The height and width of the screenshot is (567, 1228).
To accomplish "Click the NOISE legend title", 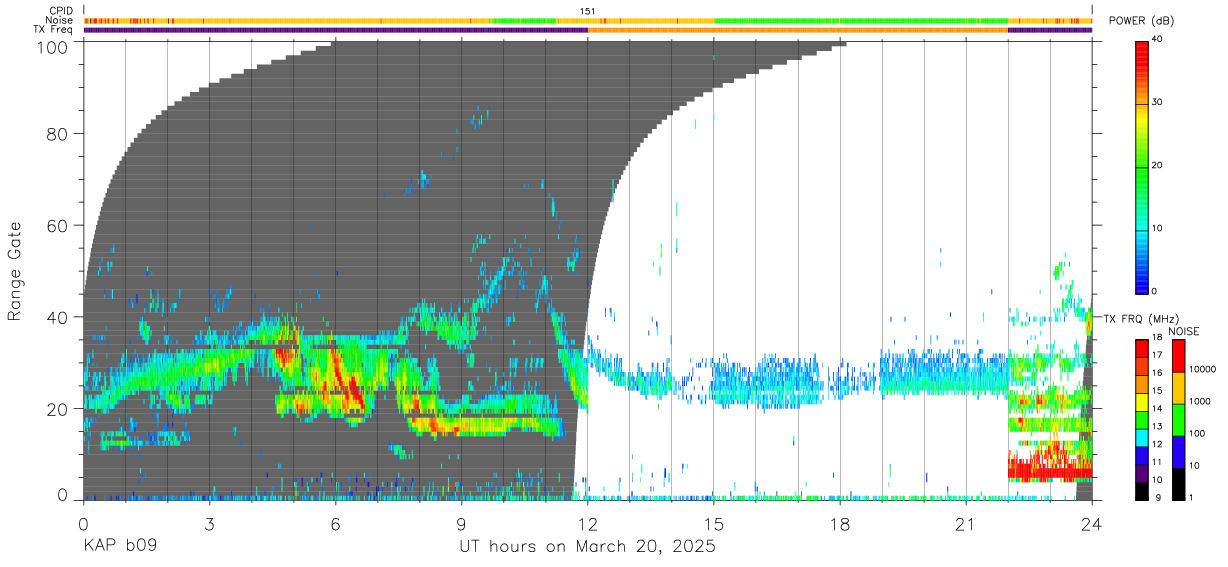I will 1184,331.
